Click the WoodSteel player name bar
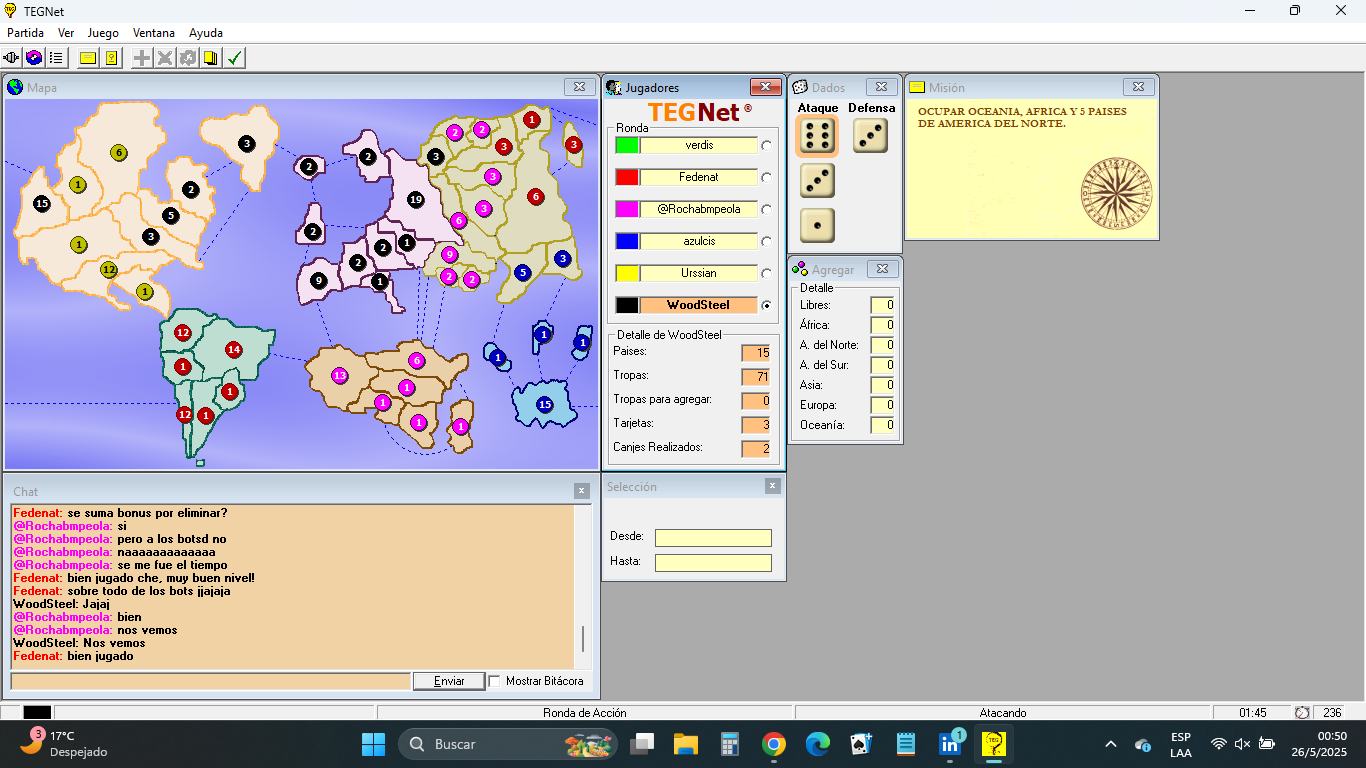 [699, 305]
